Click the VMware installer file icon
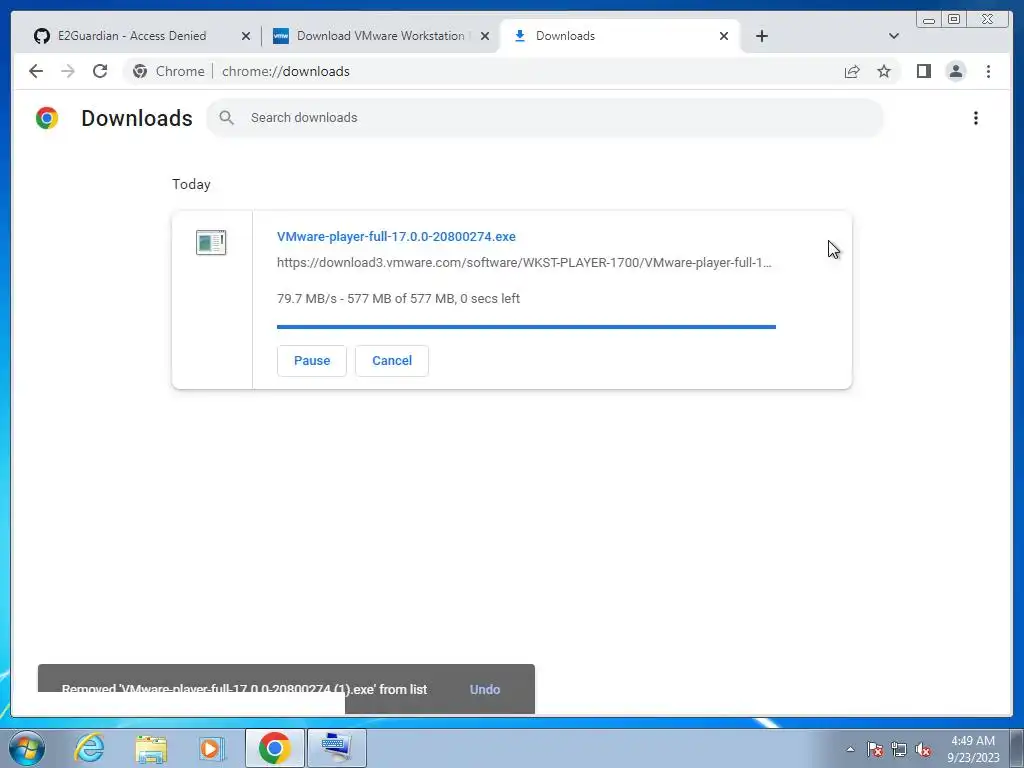The width and height of the screenshot is (1024, 768). point(211,242)
